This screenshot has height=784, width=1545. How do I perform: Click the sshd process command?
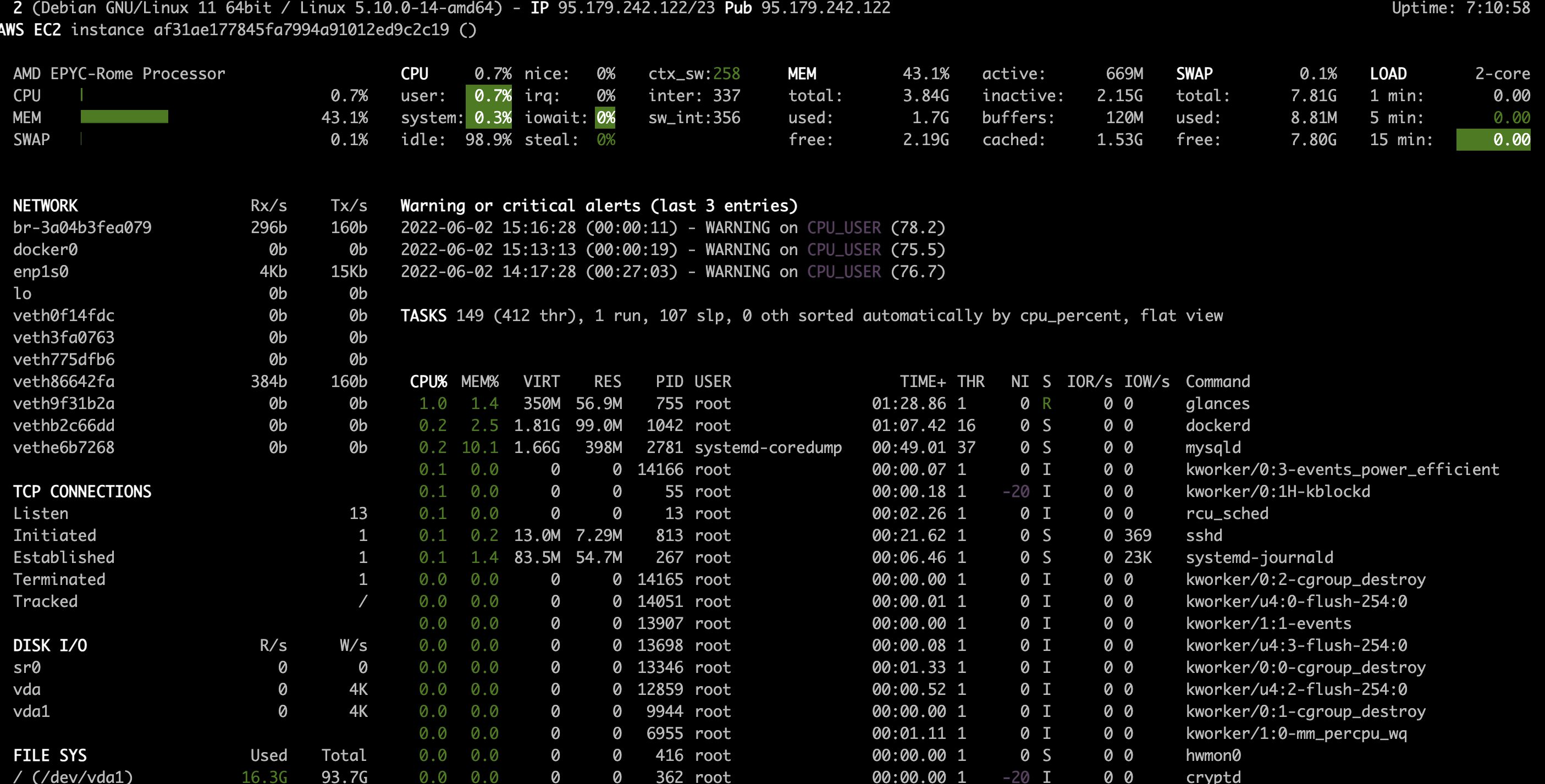coord(1204,535)
